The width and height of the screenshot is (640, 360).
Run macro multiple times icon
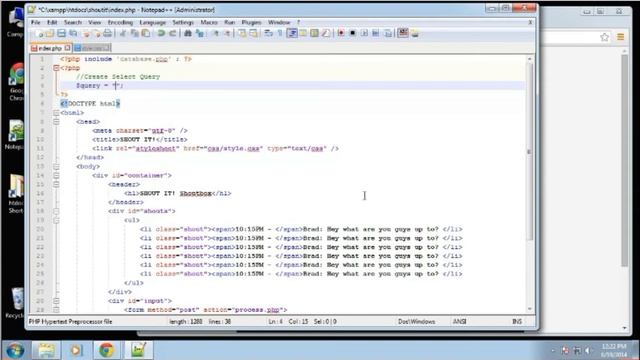click(x=376, y=33)
